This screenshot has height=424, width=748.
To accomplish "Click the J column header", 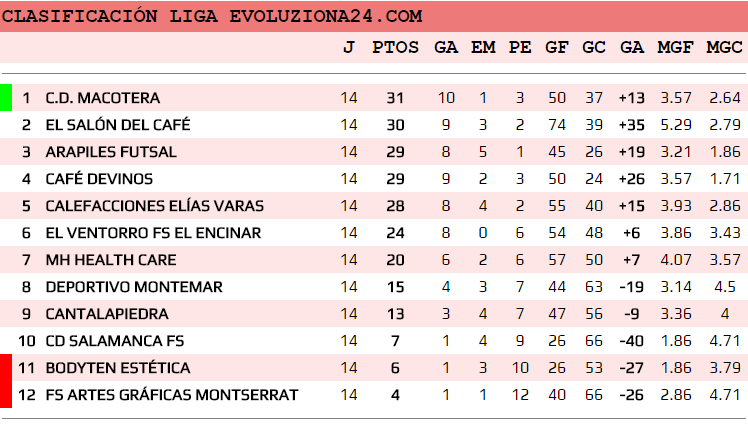I will tap(348, 47).
